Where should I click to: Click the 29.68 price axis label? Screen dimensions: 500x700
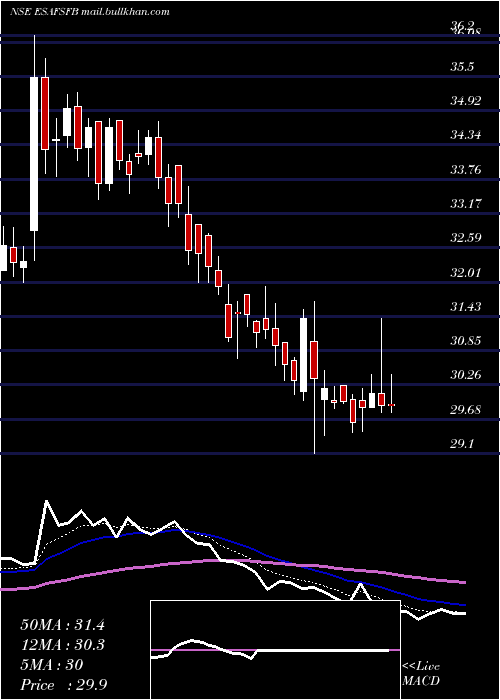(466, 410)
